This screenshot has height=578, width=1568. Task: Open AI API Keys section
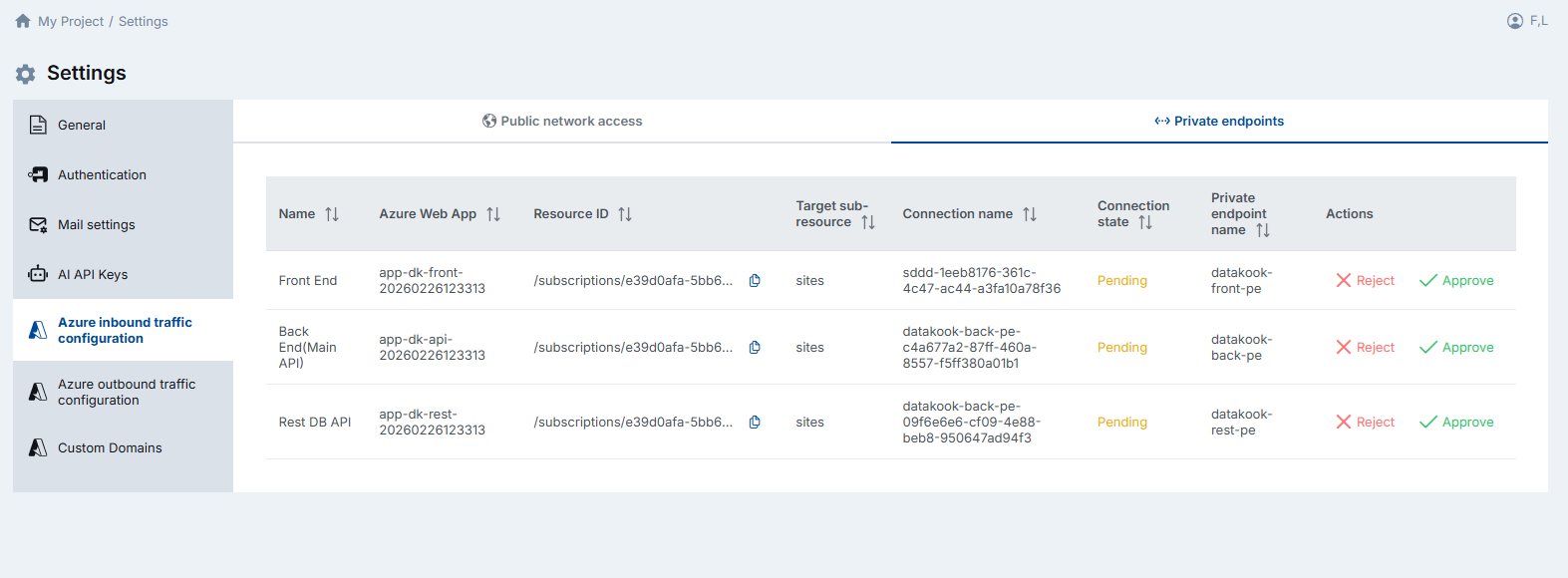(x=123, y=274)
